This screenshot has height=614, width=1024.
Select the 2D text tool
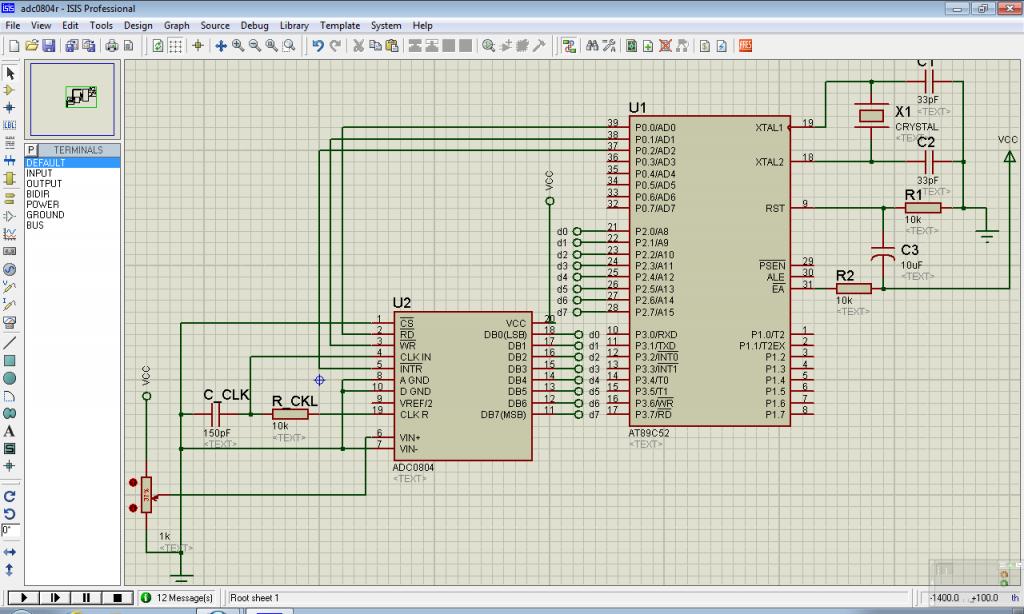[10, 431]
